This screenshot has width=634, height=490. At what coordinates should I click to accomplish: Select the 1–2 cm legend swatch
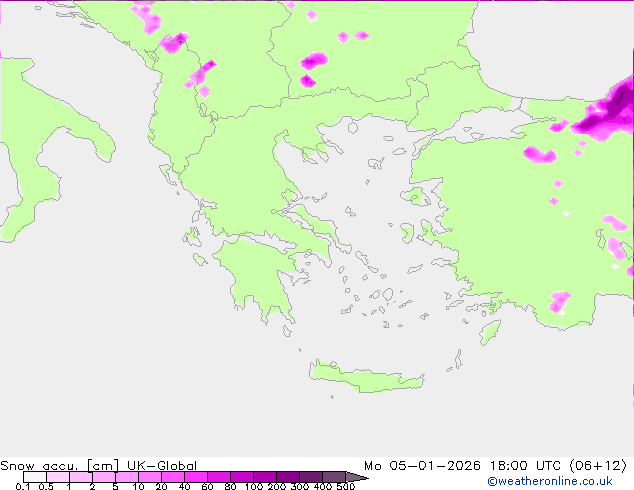tap(81, 477)
